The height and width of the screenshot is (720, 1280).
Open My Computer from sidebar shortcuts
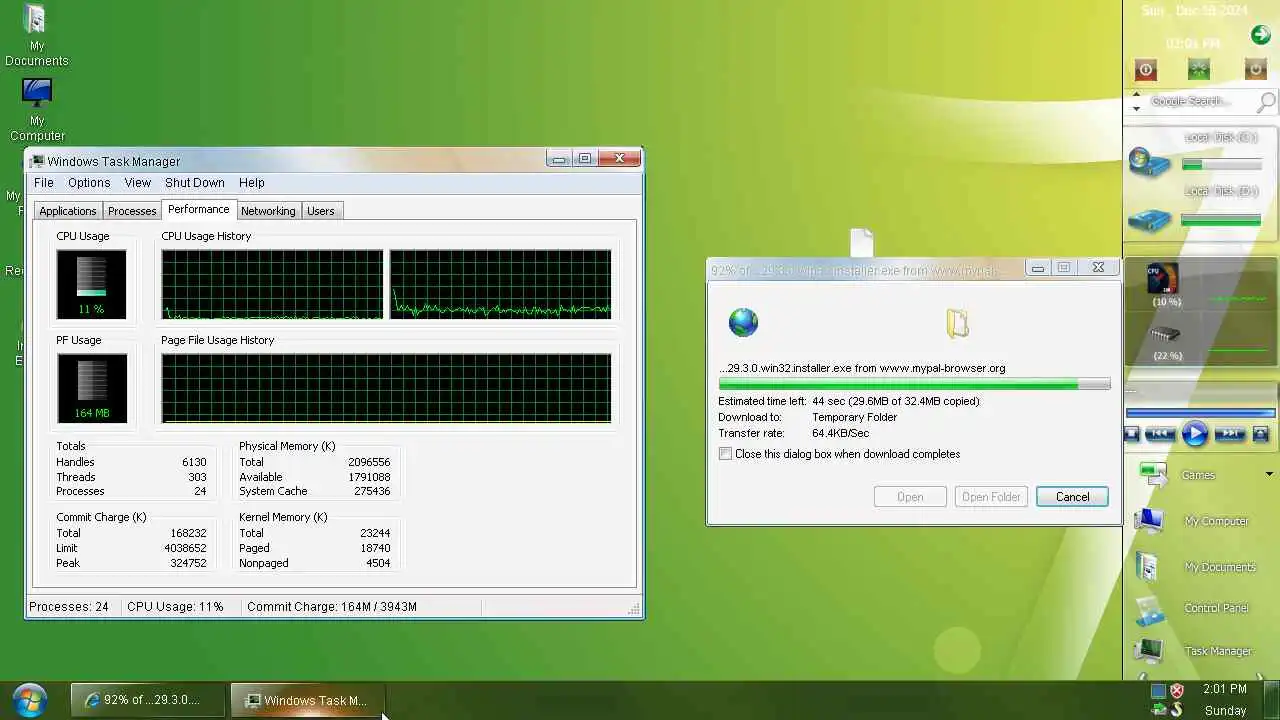point(1150,520)
